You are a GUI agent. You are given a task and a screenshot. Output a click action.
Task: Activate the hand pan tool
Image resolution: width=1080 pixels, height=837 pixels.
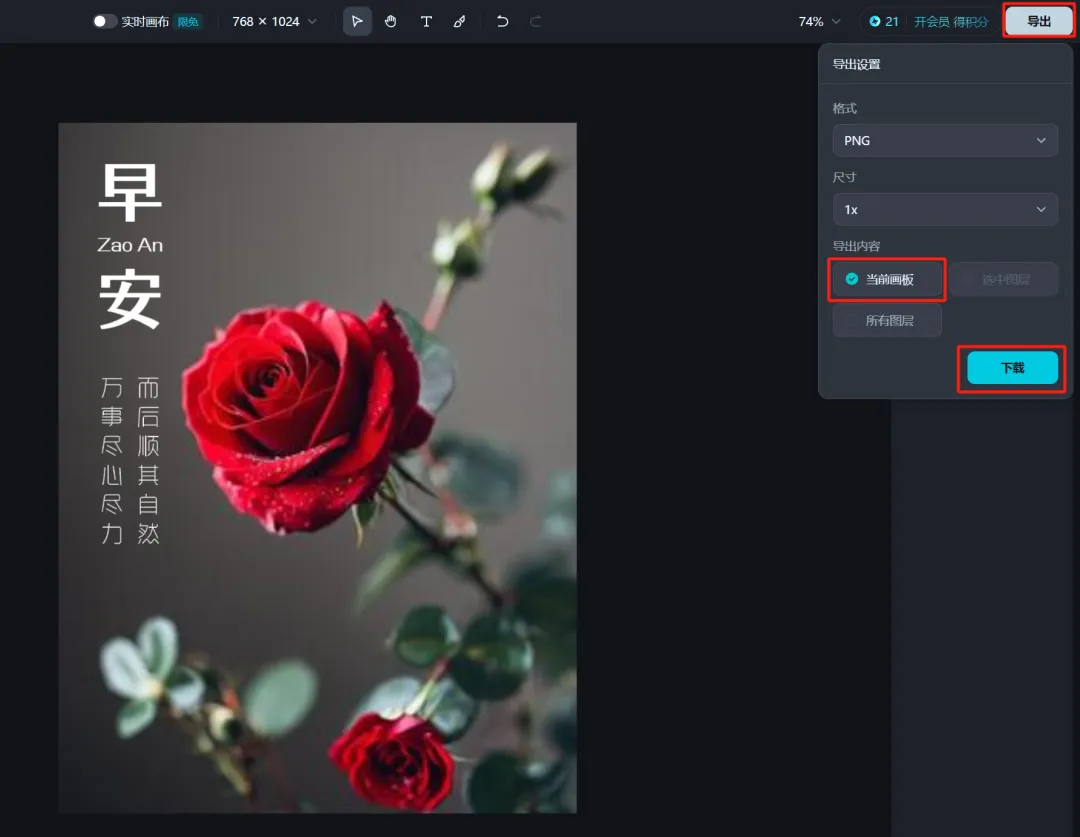[391, 21]
